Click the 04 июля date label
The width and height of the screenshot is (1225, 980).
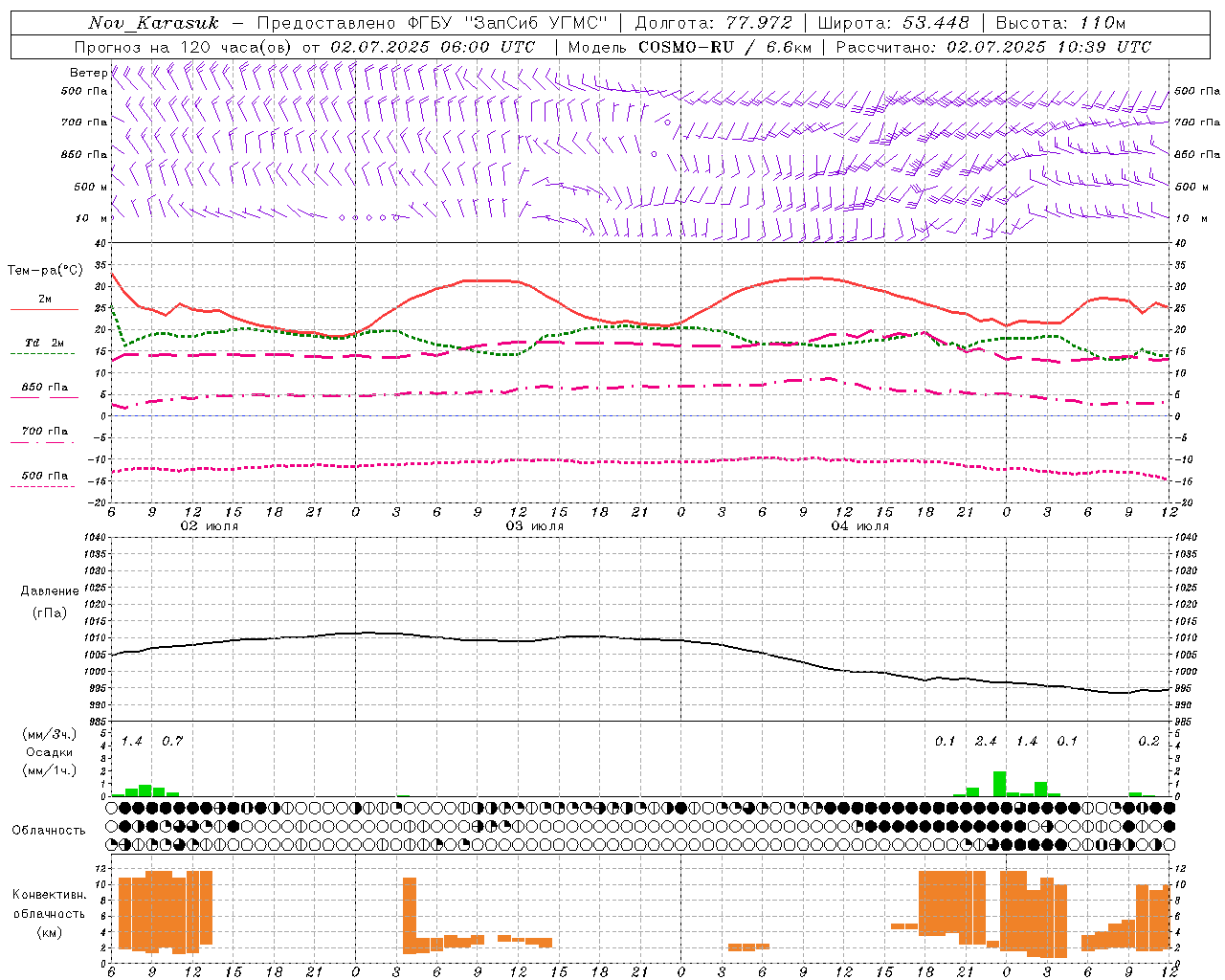[860, 526]
